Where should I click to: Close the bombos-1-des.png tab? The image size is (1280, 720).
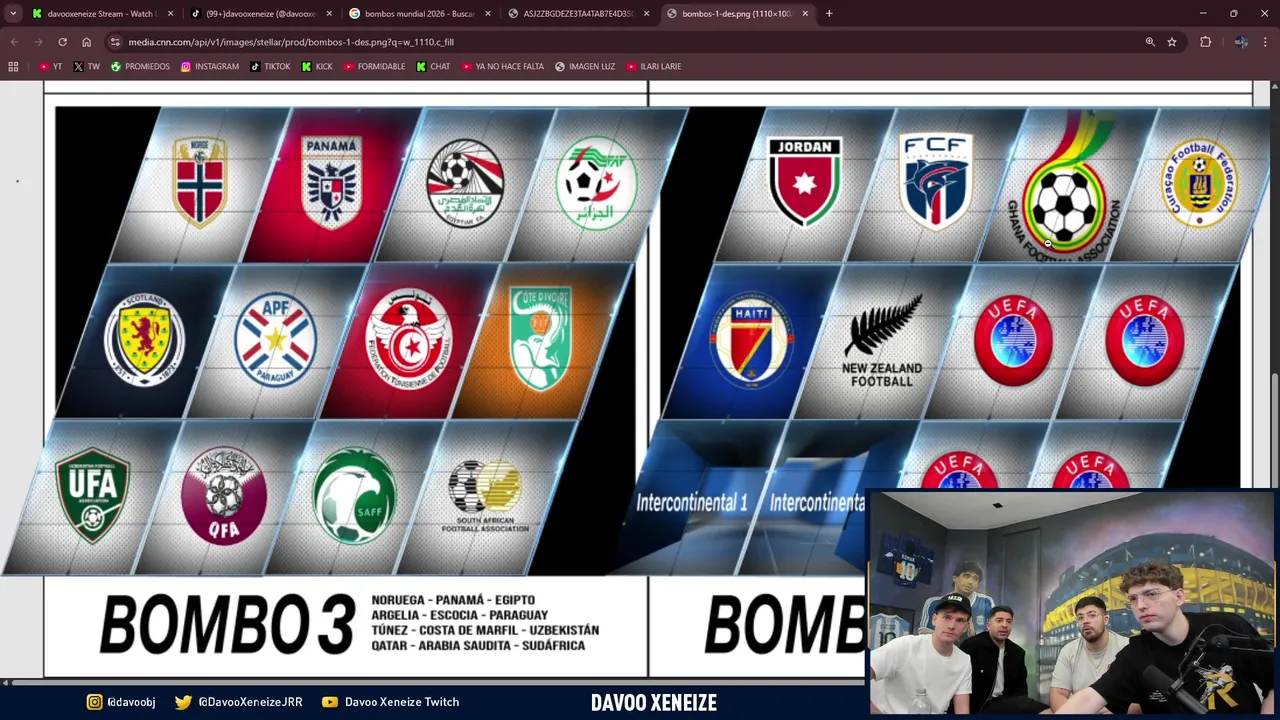[805, 14]
